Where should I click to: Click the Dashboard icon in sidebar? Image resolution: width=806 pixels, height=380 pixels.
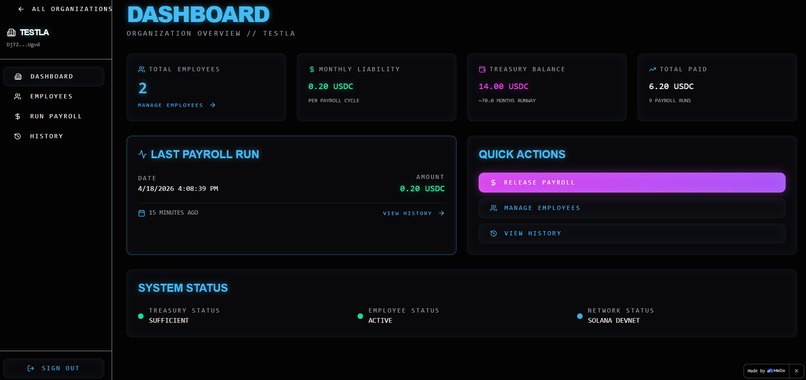pos(18,77)
